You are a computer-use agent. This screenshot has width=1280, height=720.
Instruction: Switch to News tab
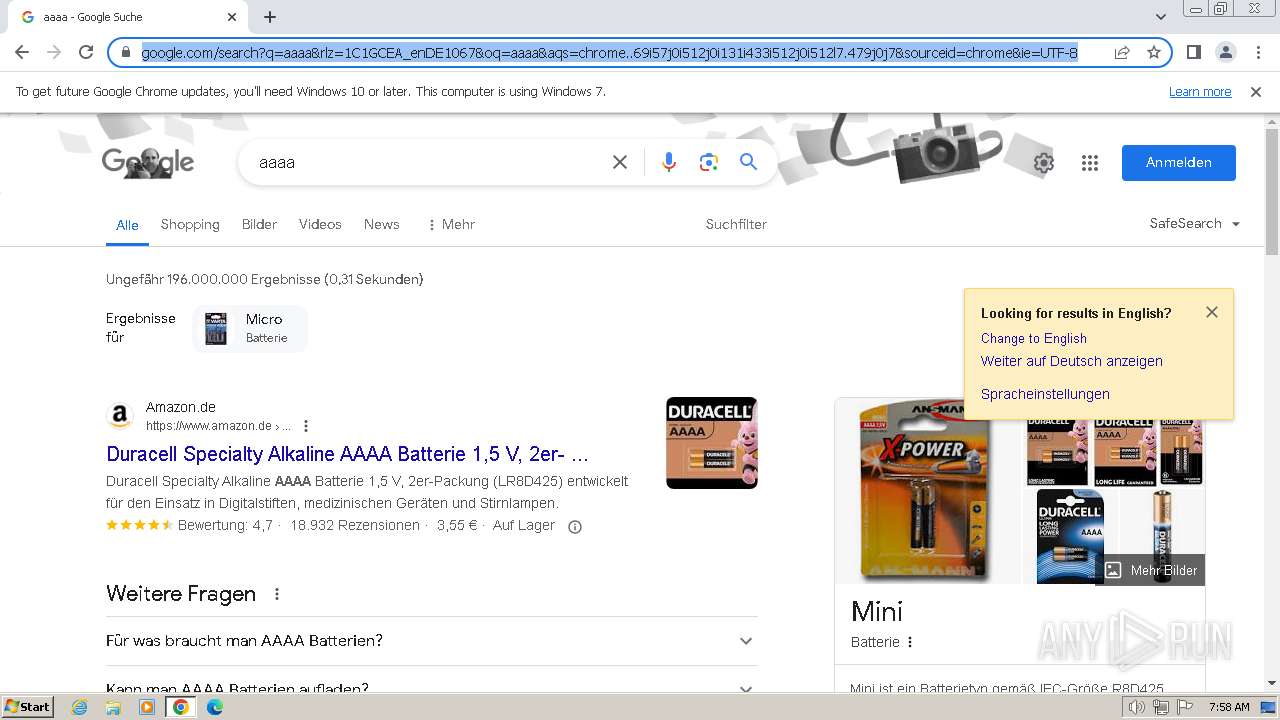coord(381,224)
